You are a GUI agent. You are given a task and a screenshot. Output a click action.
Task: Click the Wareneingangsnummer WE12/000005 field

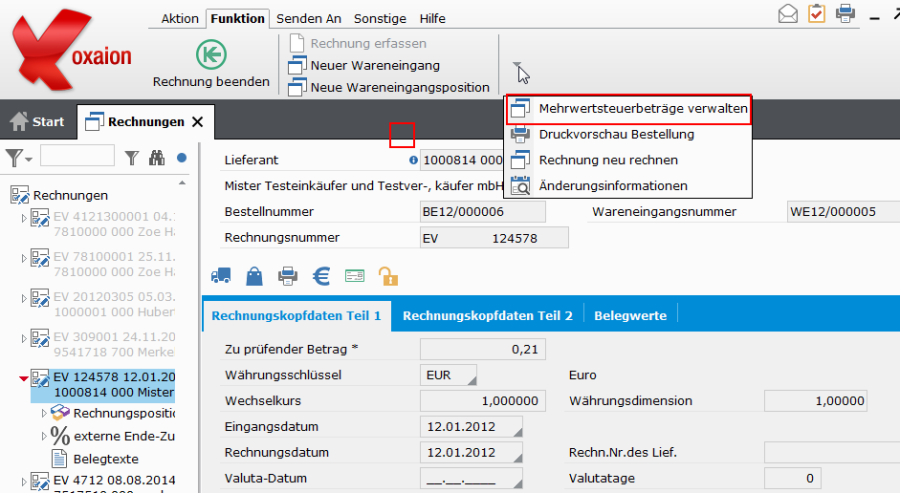pyautogui.click(x=844, y=212)
